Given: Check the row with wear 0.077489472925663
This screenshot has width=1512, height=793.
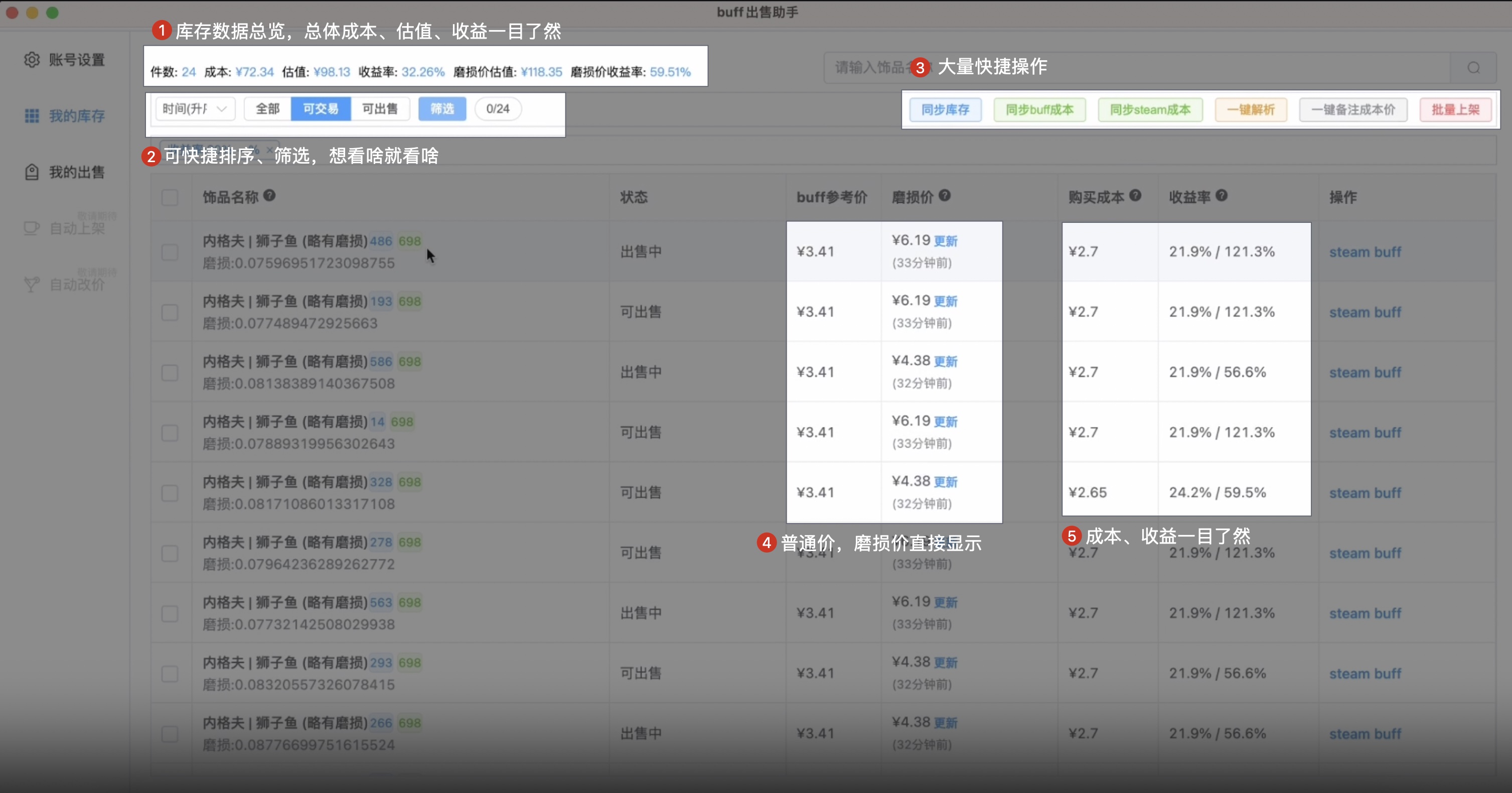Looking at the screenshot, I should coord(170,312).
